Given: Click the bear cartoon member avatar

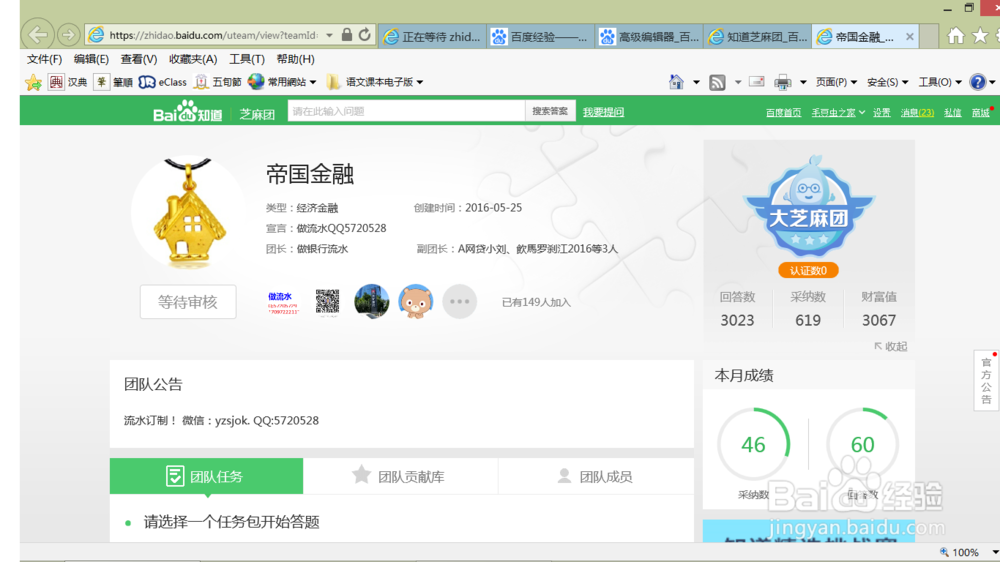Looking at the screenshot, I should pos(416,302).
